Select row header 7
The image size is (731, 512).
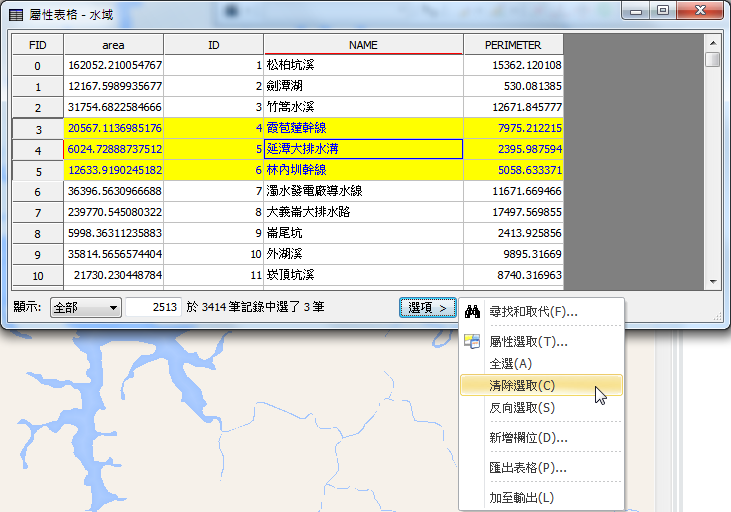38,213
